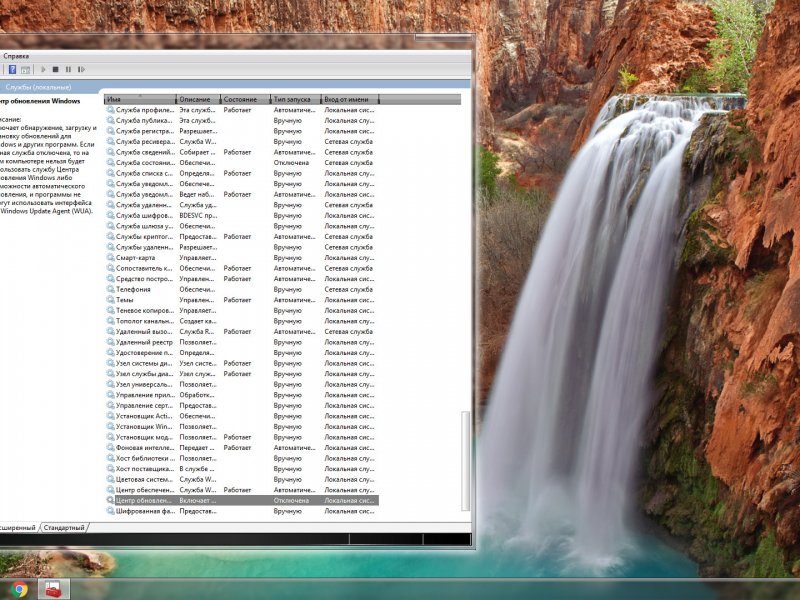Viewport: 800px width, 600px height.
Task: Select the Установщик мод... service row
Action: [242, 437]
